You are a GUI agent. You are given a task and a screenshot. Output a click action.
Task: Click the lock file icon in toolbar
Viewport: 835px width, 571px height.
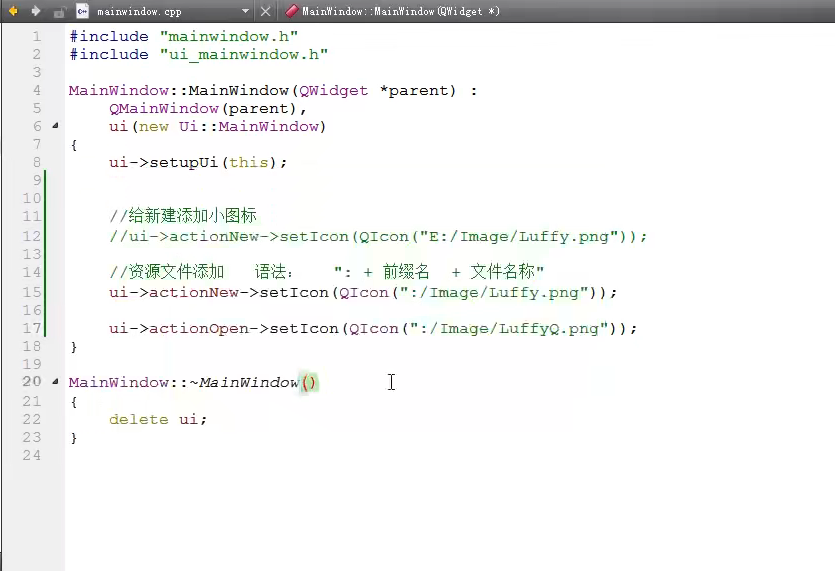(x=60, y=11)
